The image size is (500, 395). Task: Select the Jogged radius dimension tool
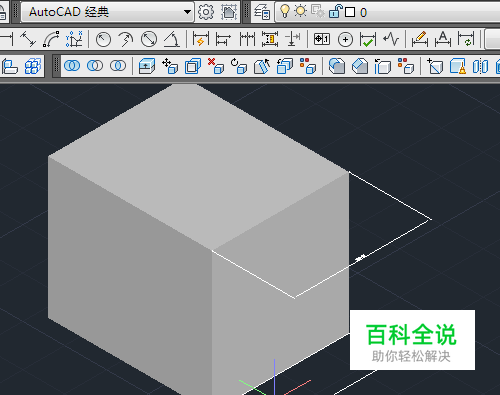pyautogui.click(x=126, y=40)
